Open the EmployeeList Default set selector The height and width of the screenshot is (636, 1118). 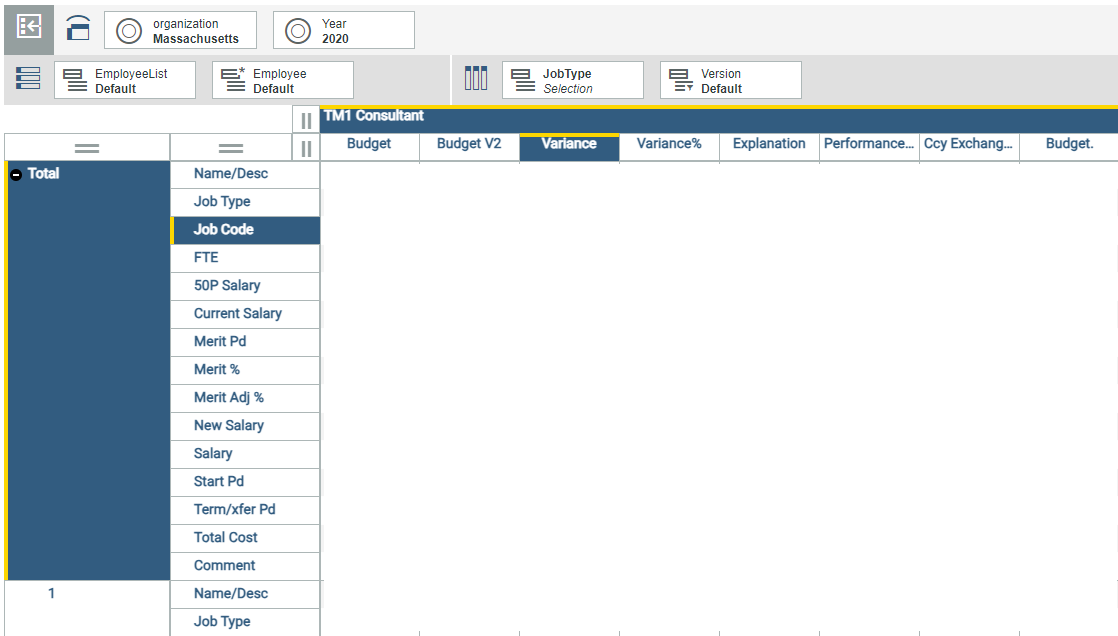[125, 81]
